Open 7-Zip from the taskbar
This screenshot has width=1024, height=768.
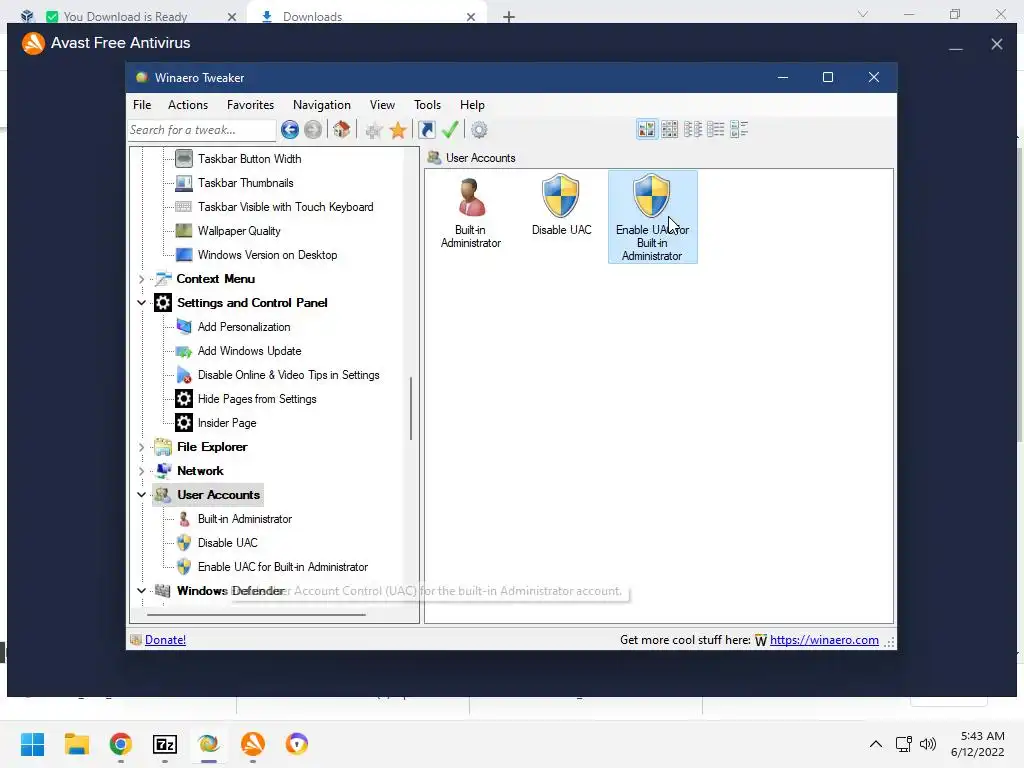pyautogui.click(x=165, y=744)
